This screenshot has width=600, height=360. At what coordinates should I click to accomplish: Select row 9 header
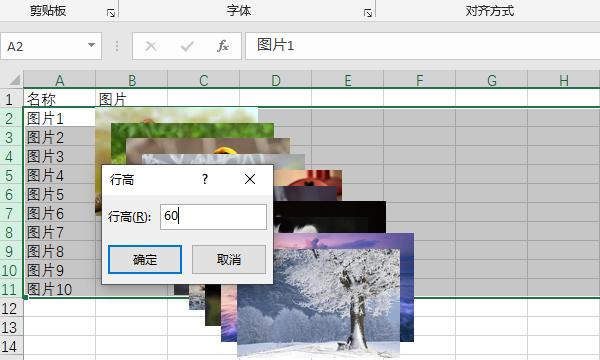[11, 251]
